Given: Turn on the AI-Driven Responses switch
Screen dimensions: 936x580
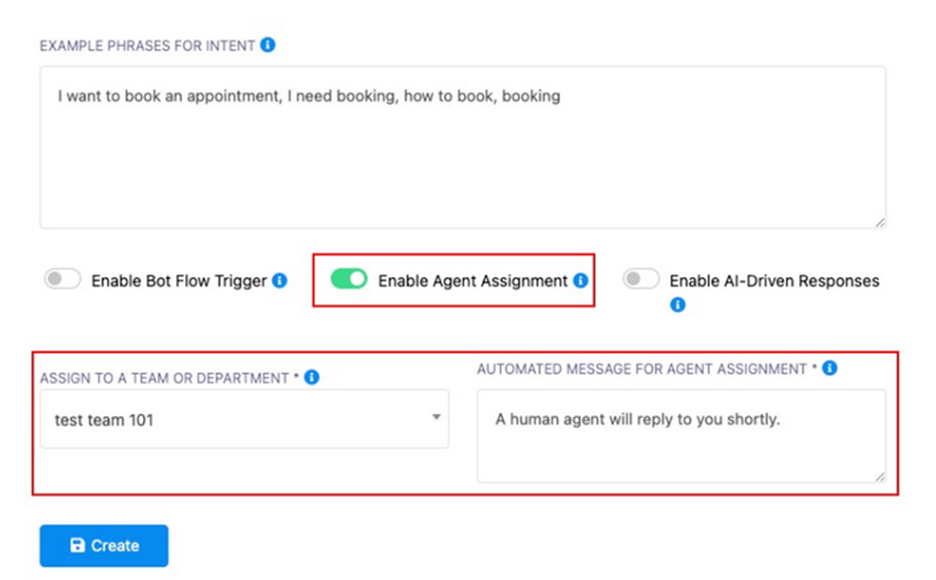Looking at the screenshot, I should (x=641, y=280).
